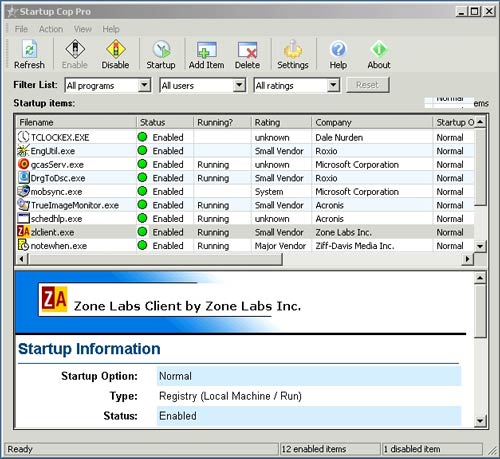The width and height of the screenshot is (500, 459).
Task: Click the Refresh toolbar icon
Action: [x=29, y=49]
